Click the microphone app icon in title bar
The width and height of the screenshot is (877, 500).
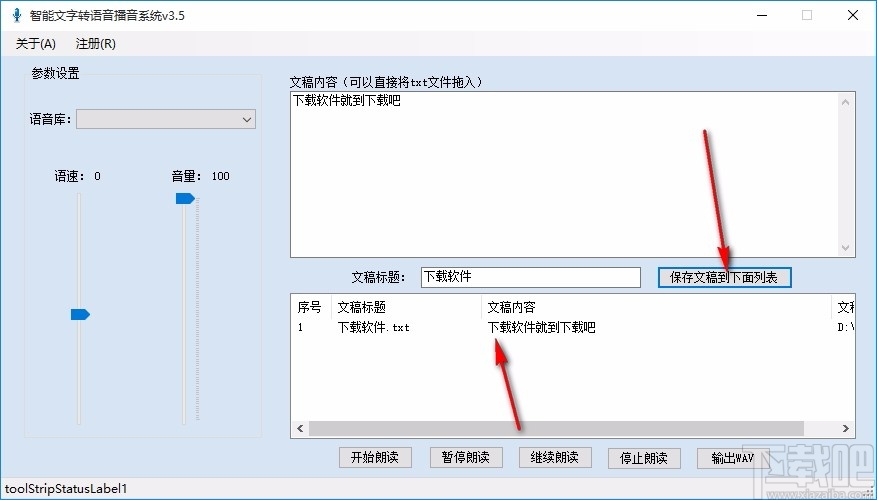coord(17,15)
